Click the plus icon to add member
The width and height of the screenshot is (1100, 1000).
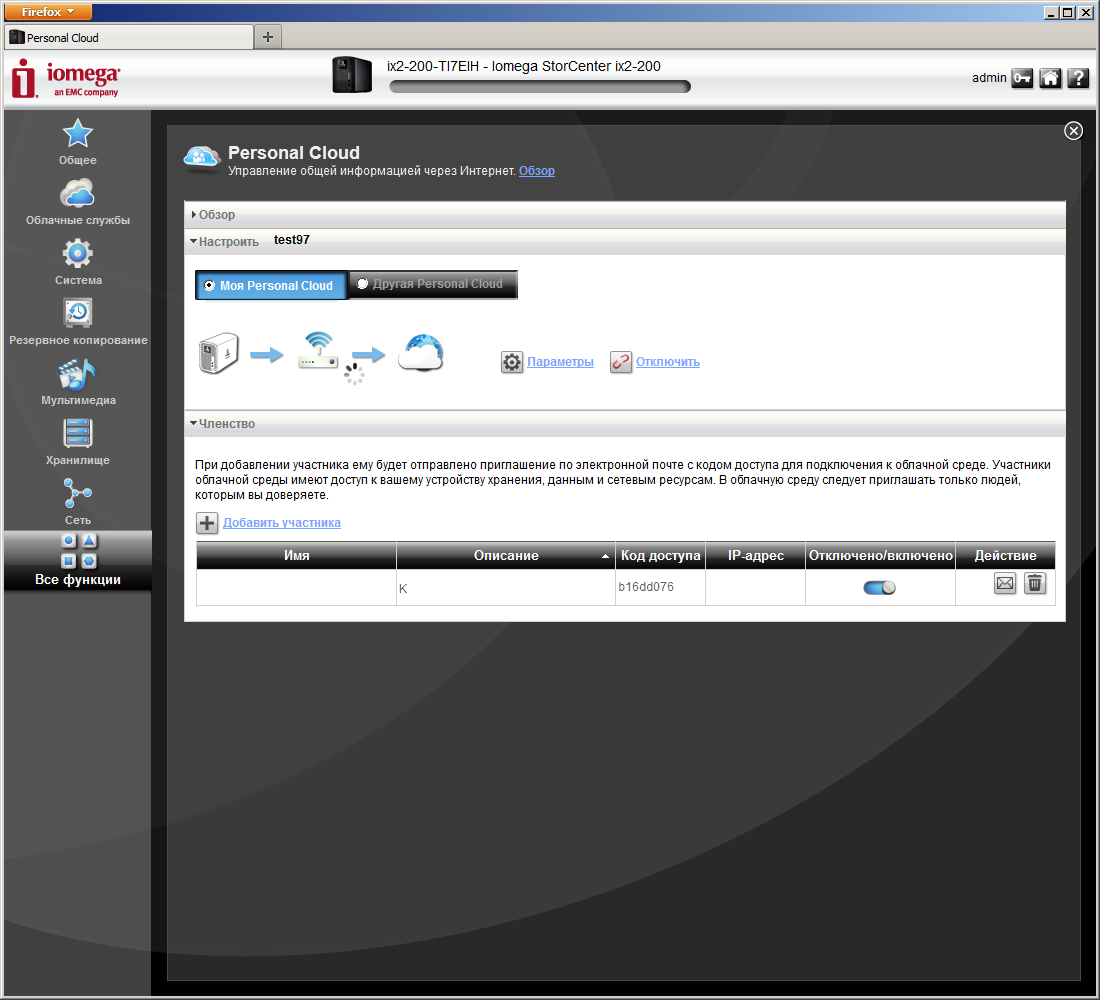[x=207, y=523]
